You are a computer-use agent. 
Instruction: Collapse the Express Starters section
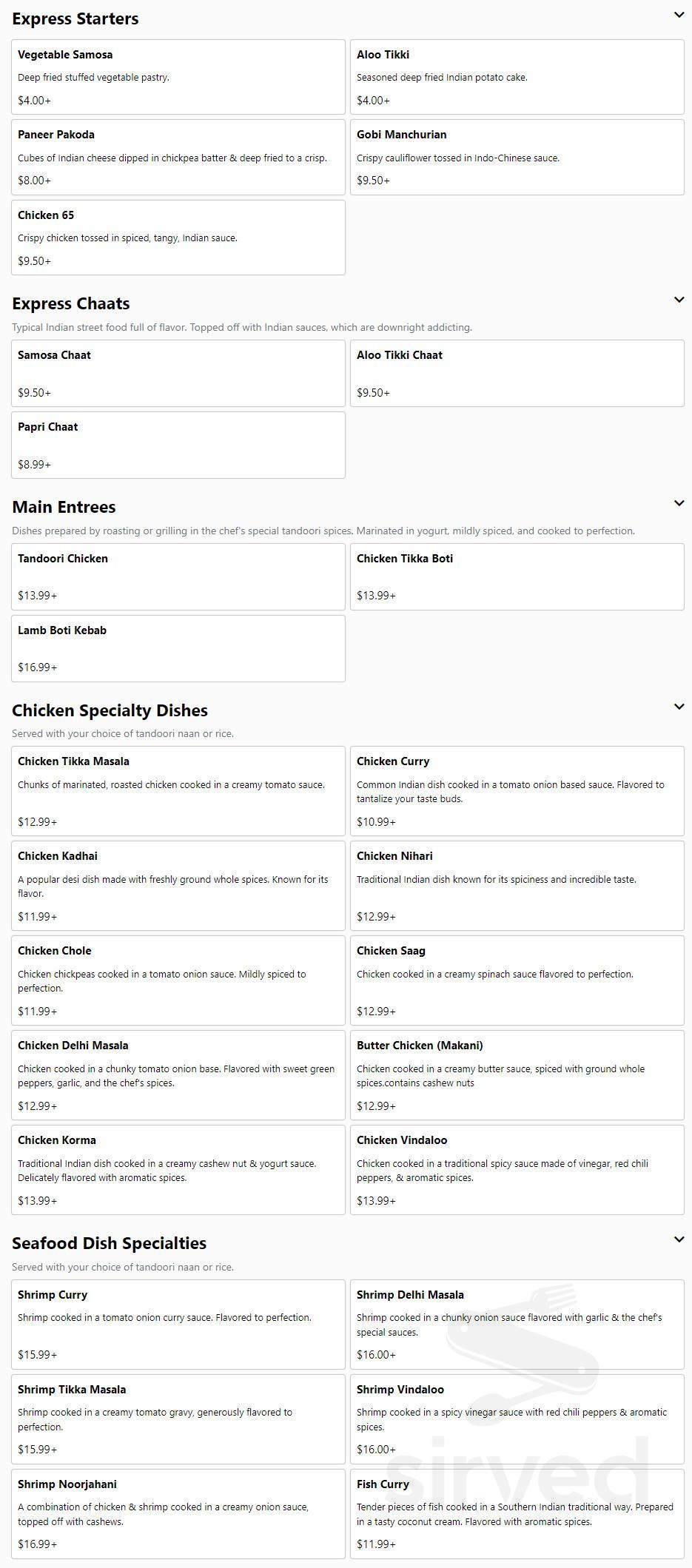[679, 14]
